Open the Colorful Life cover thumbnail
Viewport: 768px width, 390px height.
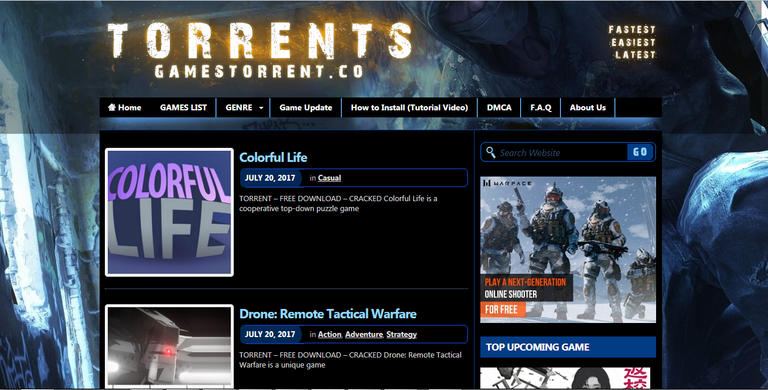169,212
